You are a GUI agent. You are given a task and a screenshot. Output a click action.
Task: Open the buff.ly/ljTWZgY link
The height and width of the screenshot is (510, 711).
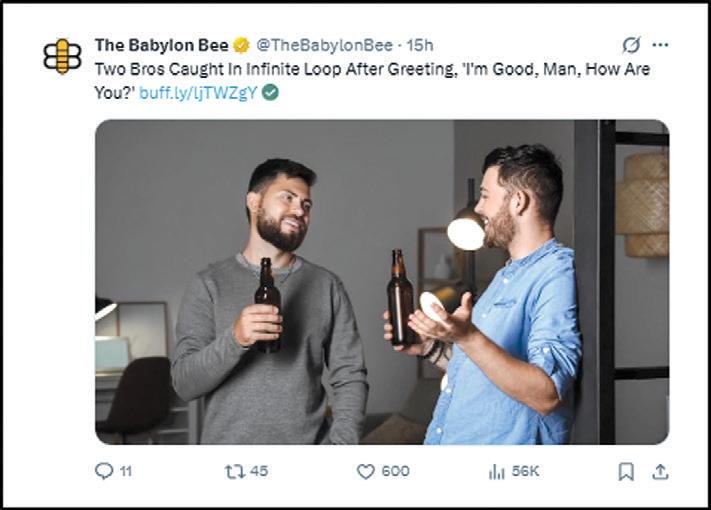(x=198, y=92)
